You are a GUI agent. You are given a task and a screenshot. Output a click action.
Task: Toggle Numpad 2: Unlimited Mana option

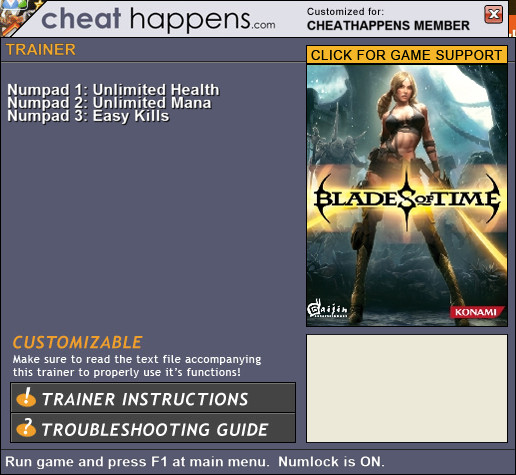[x=109, y=103]
